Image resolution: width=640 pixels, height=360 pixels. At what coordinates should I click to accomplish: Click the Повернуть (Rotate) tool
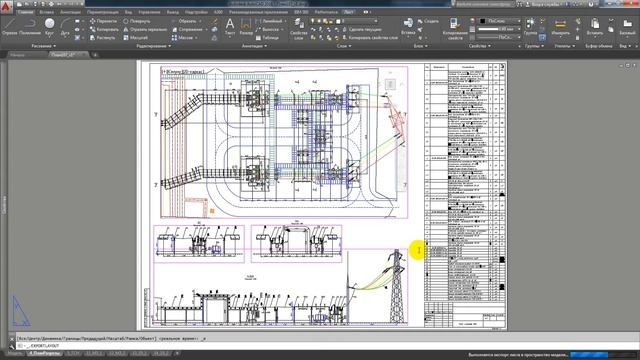(x=137, y=21)
